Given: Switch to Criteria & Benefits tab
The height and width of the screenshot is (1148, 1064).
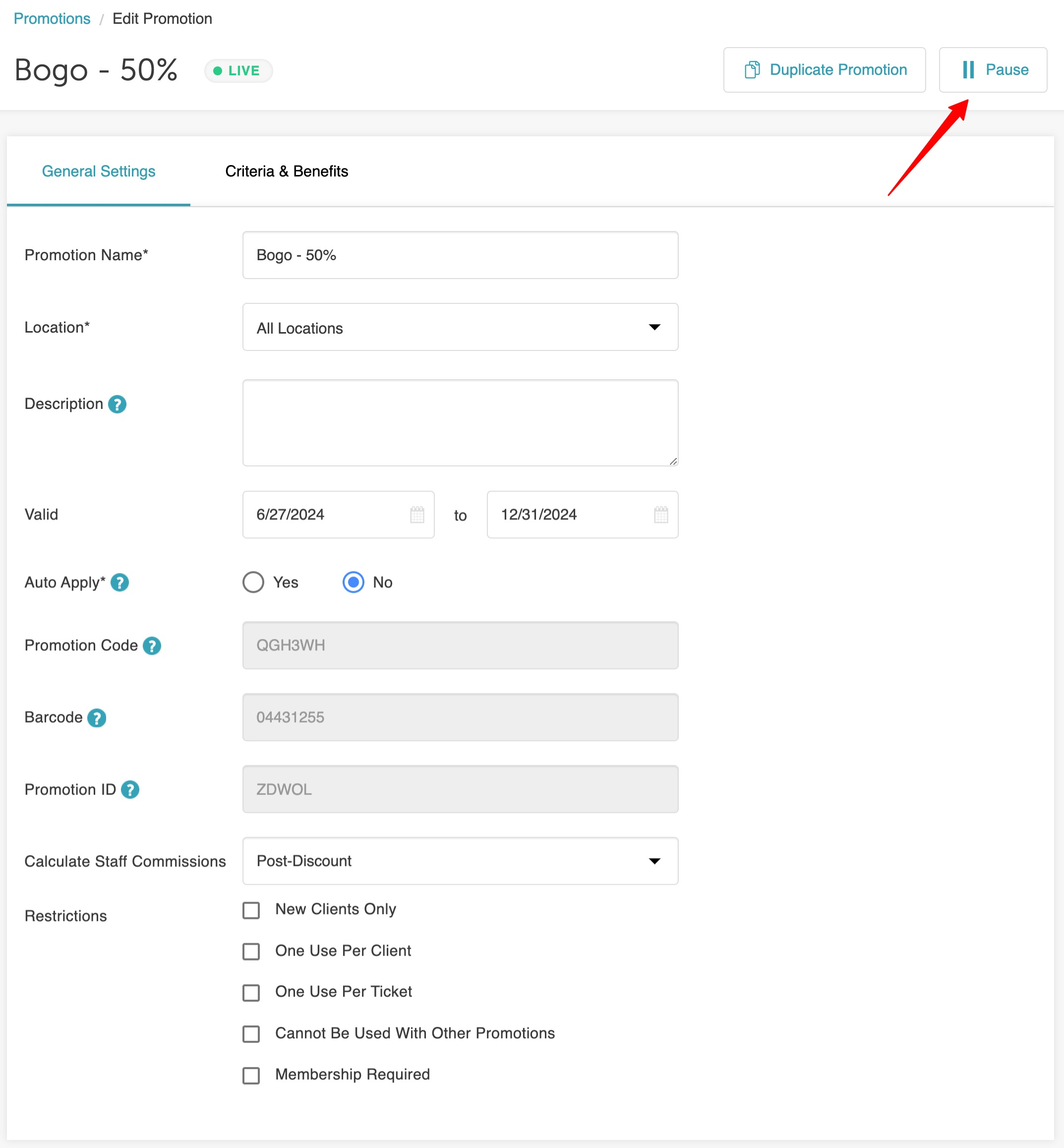Looking at the screenshot, I should (286, 172).
